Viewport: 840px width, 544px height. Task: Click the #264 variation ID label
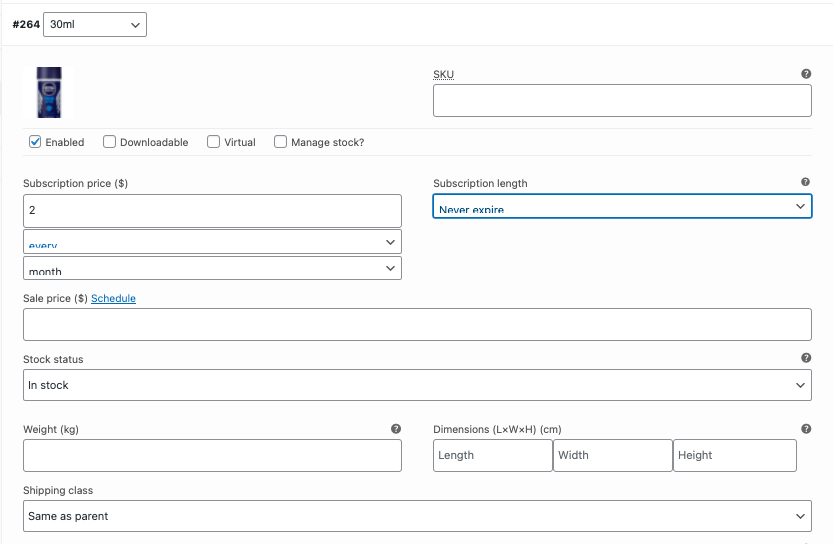pyautogui.click(x=26, y=25)
